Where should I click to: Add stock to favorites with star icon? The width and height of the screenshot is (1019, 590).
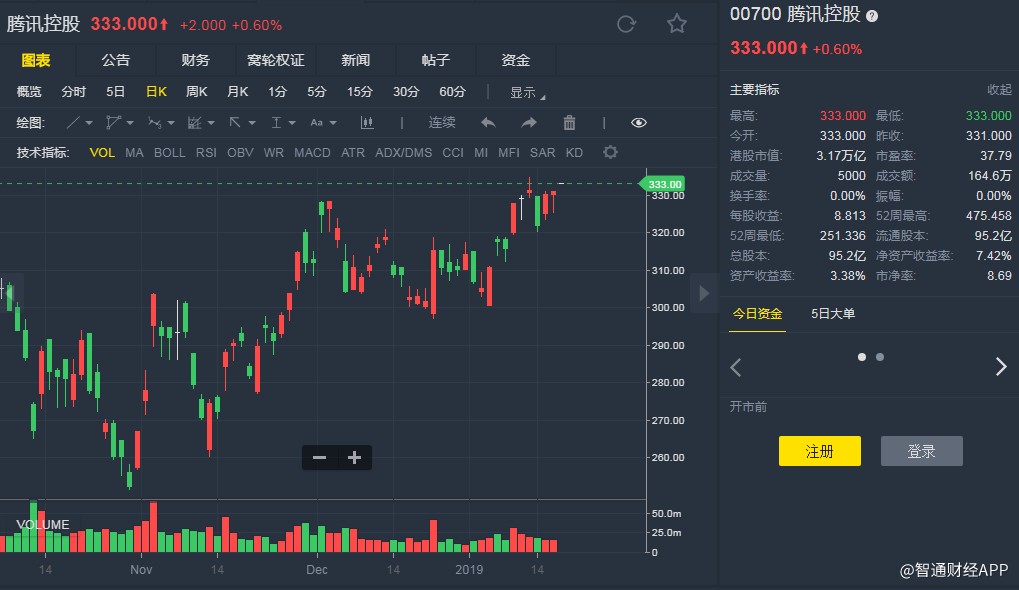[677, 24]
